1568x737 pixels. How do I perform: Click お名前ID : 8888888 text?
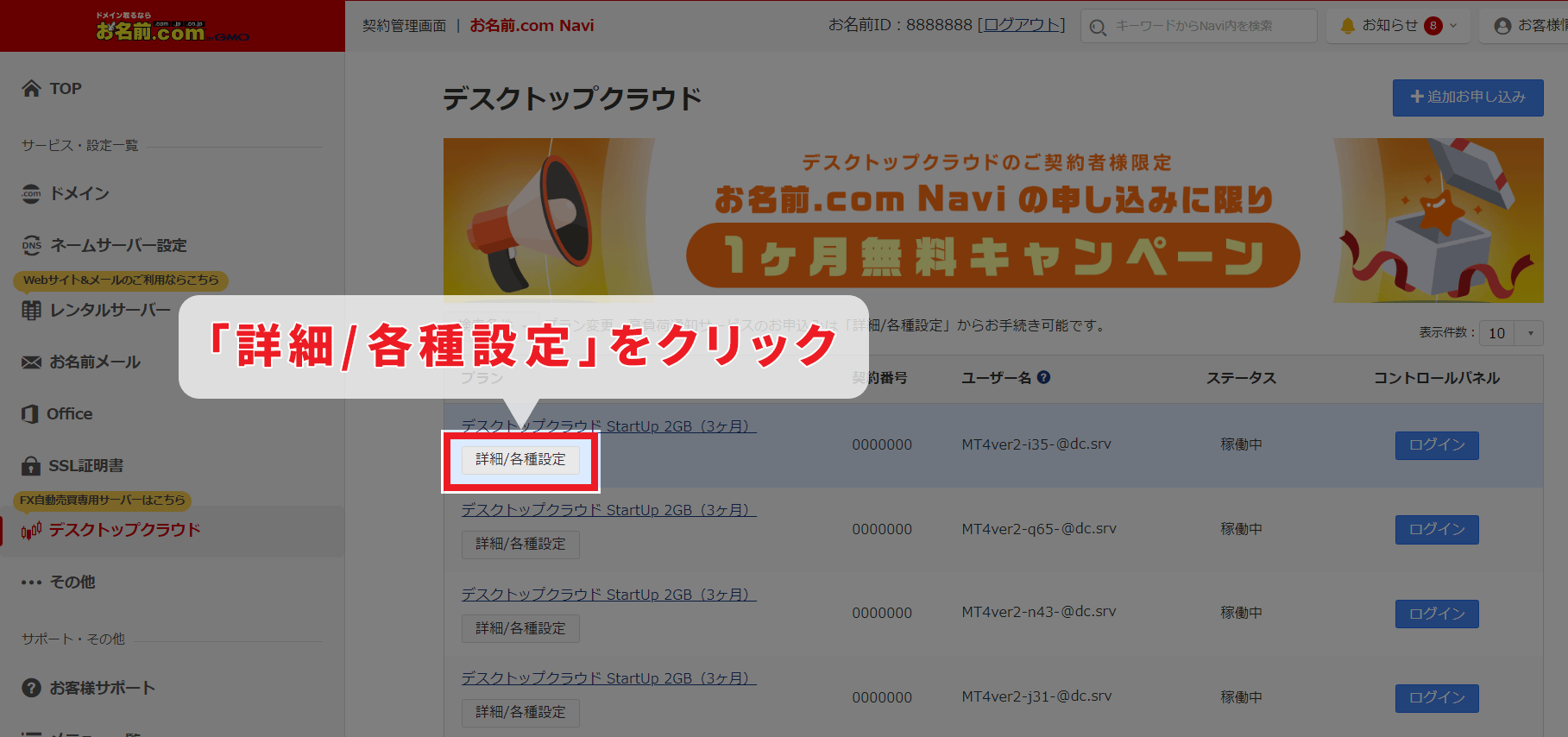[900, 25]
